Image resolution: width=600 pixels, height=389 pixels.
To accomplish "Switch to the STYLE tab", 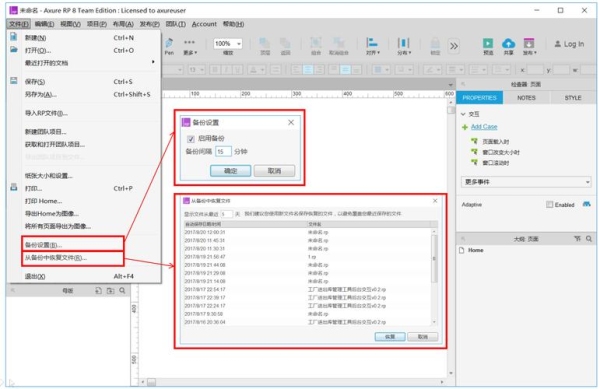I will (x=573, y=98).
